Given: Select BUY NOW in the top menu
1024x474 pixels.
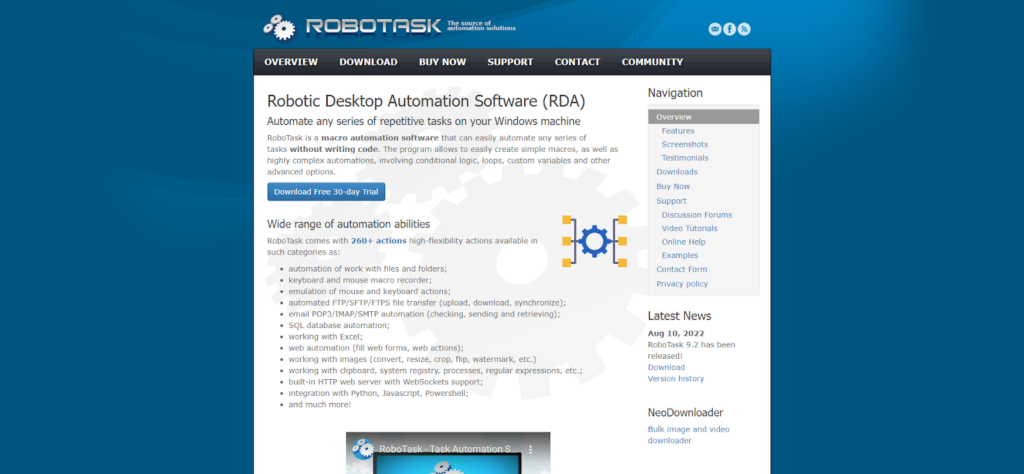Looking at the screenshot, I should point(442,62).
